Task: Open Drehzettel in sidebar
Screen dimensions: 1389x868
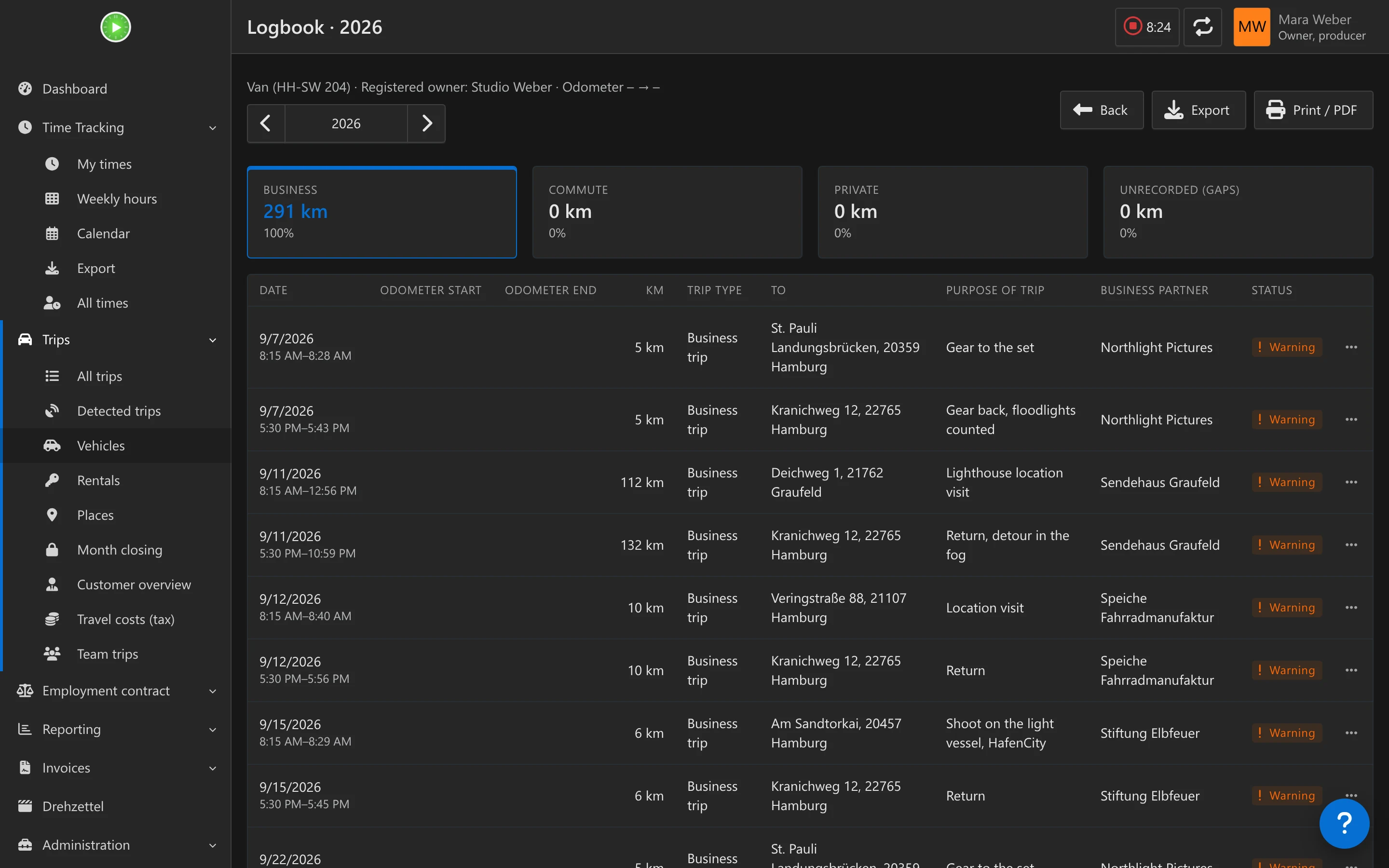Action: click(115, 806)
